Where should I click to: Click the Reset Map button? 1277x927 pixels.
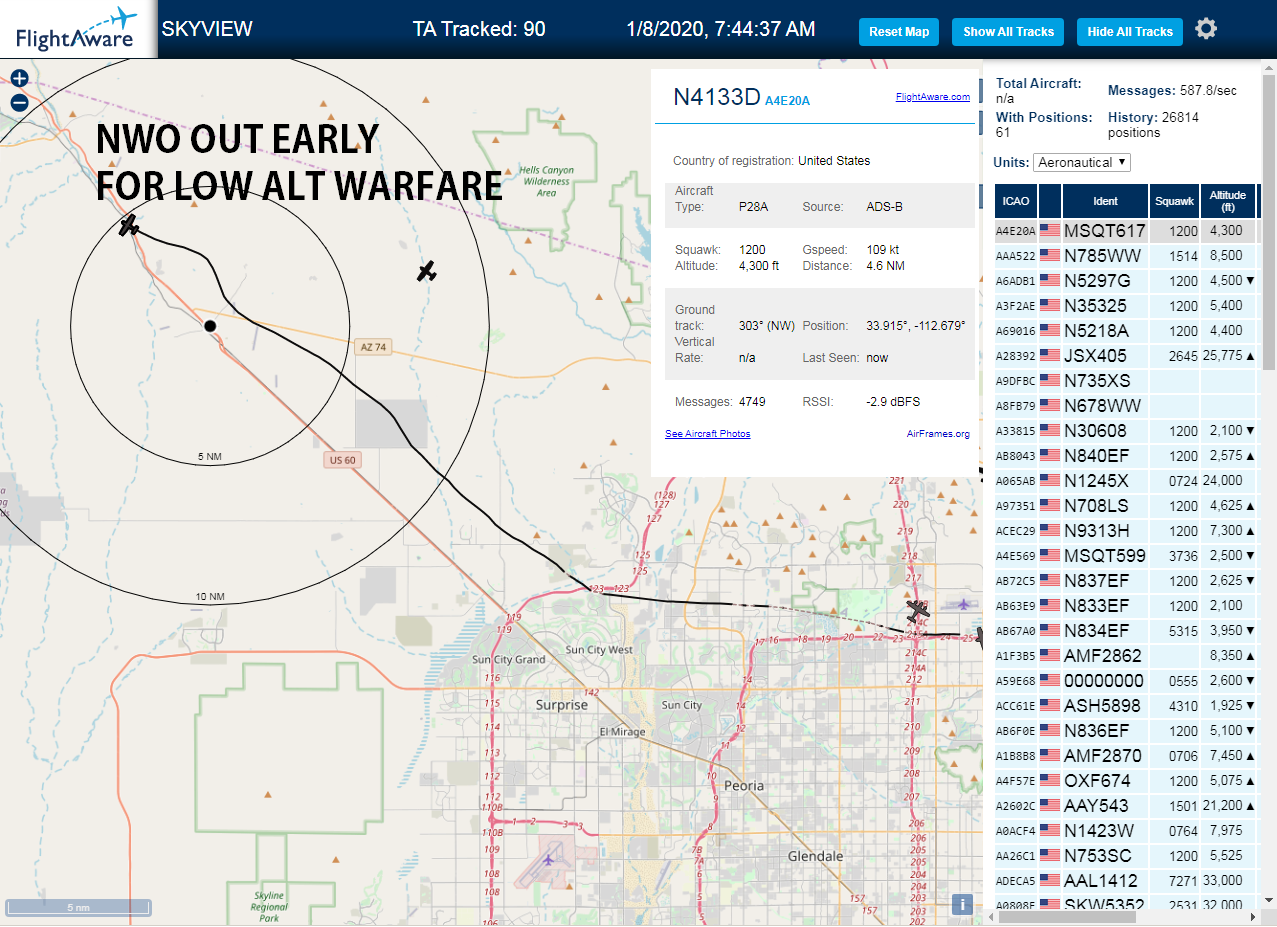899,32
